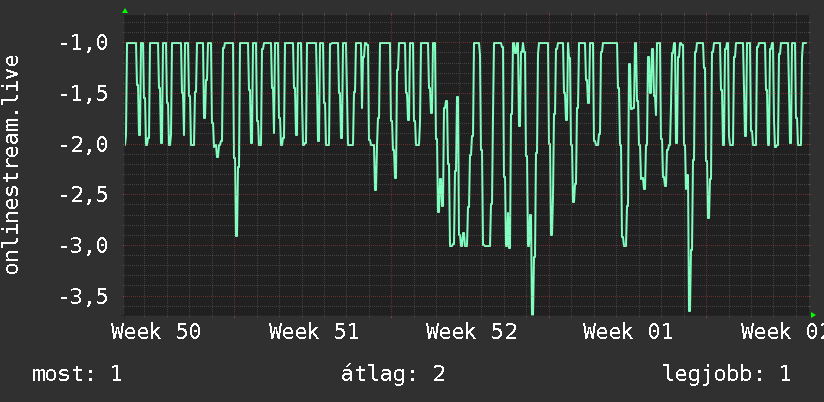Image resolution: width=824 pixels, height=402 pixels.
Task: Click the 'most: 1' statistic
Action: pyautogui.click(x=77, y=374)
